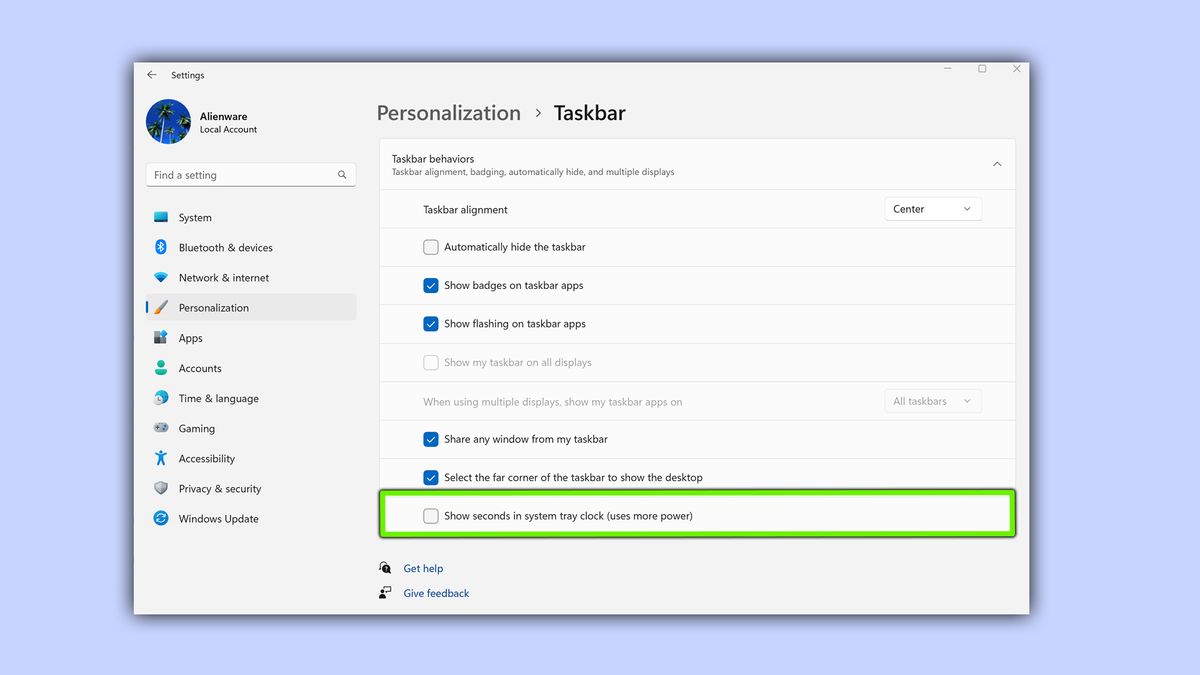Viewport: 1200px width, 675px height.
Task: Open the Apps icon in sidebar
Action: pos(161,338)
